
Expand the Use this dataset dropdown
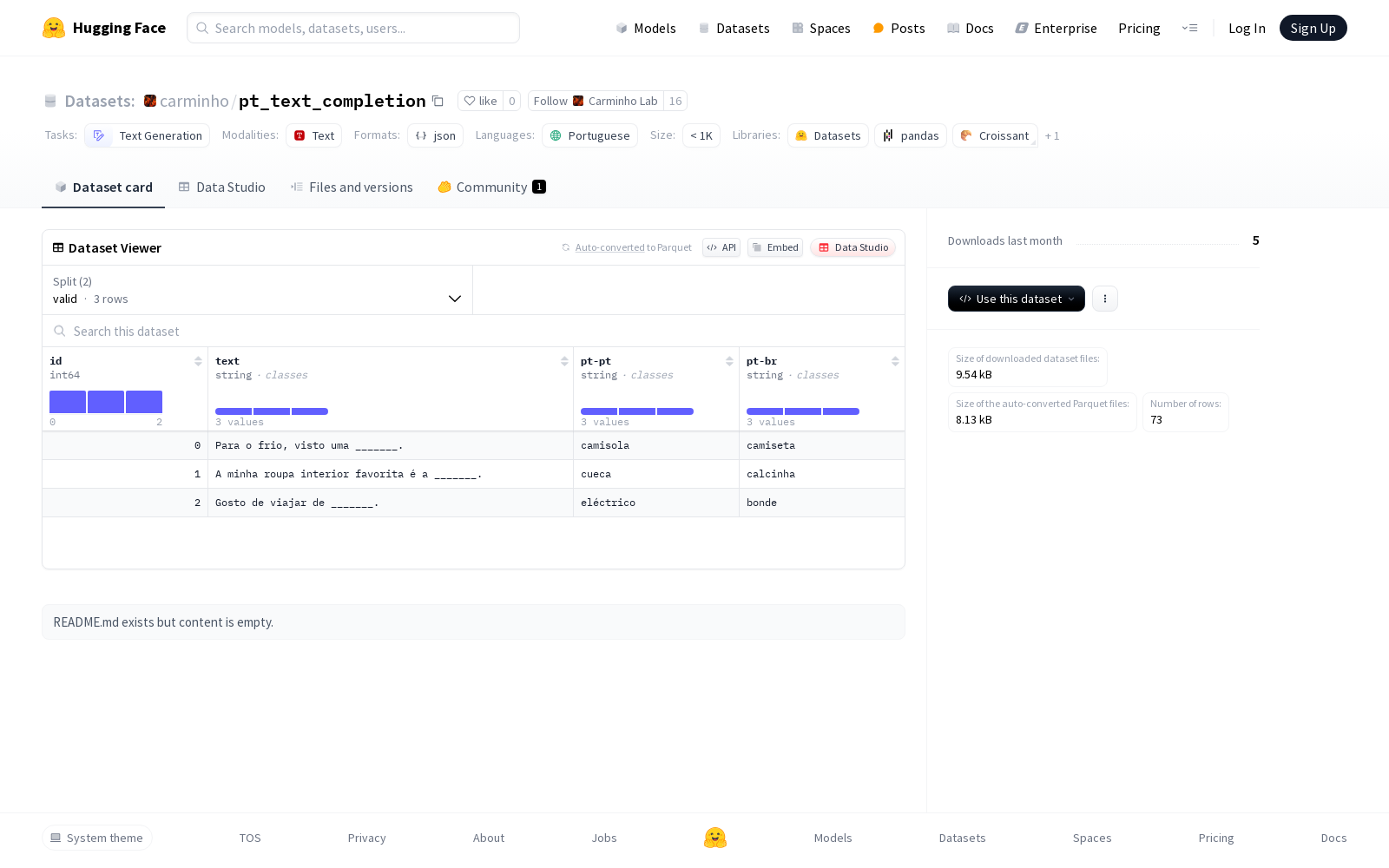1017,299
